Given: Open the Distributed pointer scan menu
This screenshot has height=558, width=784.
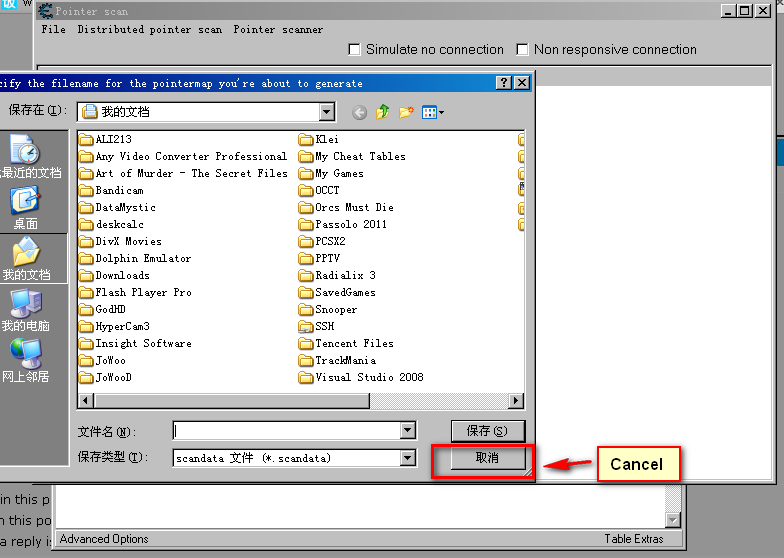Looking at the screenshot, I should (x=149, y=30).
